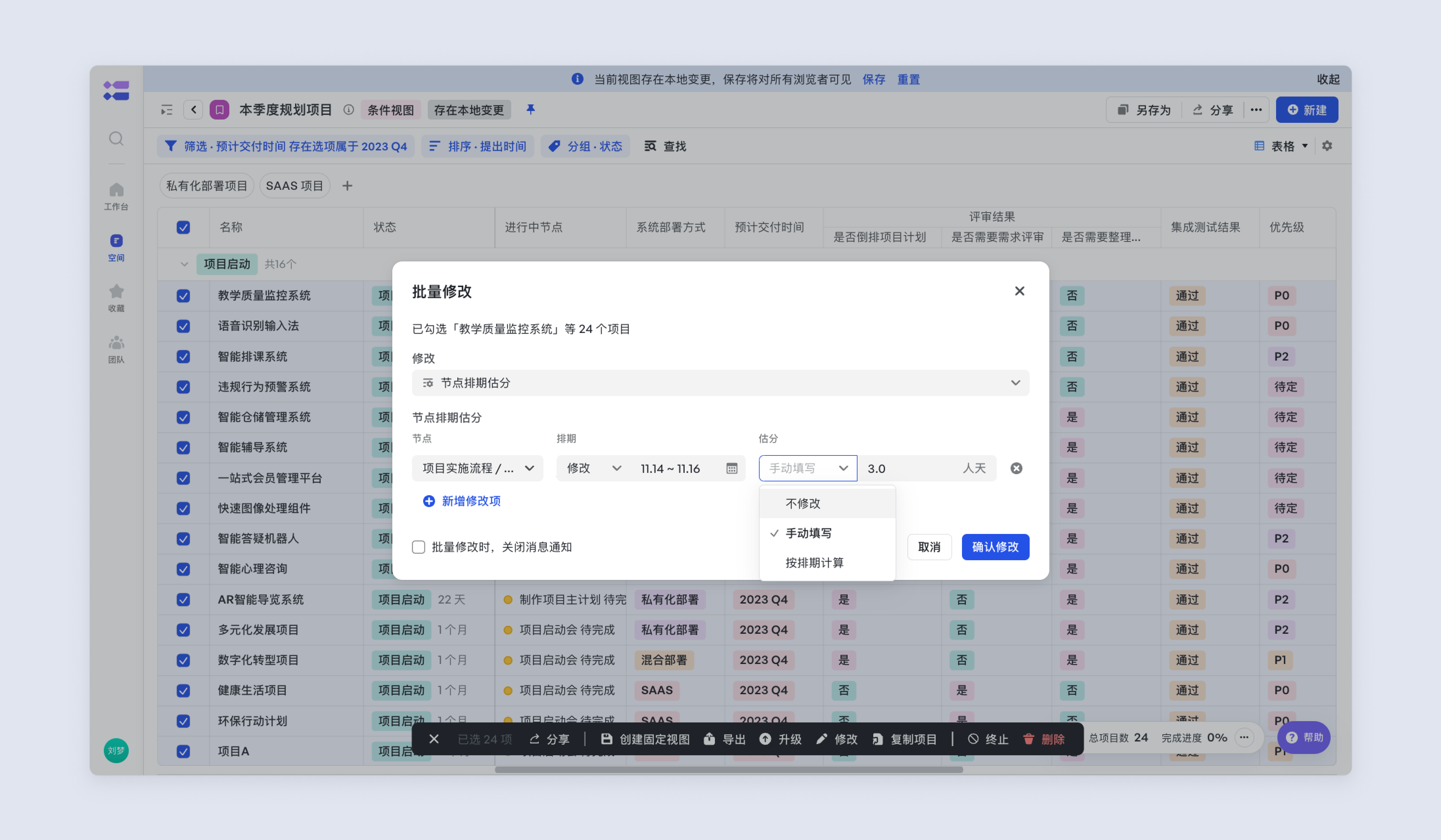The image size is (1441, 840).
Task: Click the 确认修改 button
Action: (995, 547)
